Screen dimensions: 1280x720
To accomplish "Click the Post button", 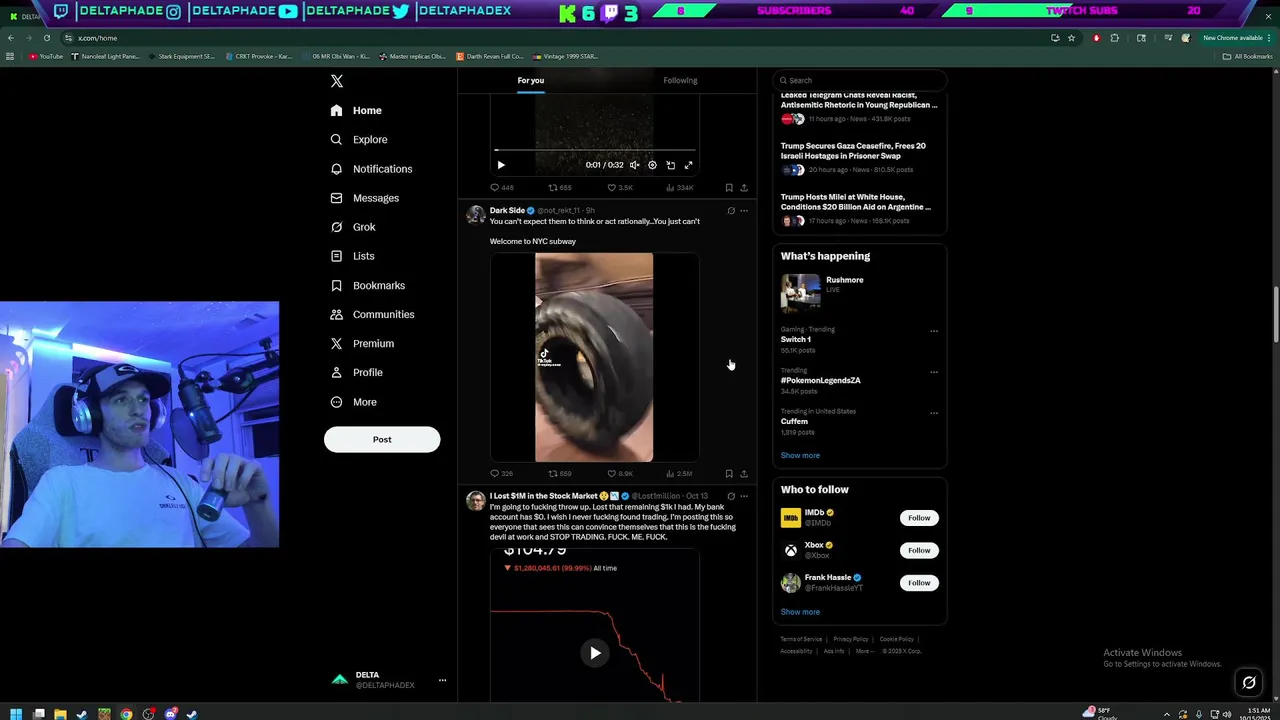I will 382,439.
